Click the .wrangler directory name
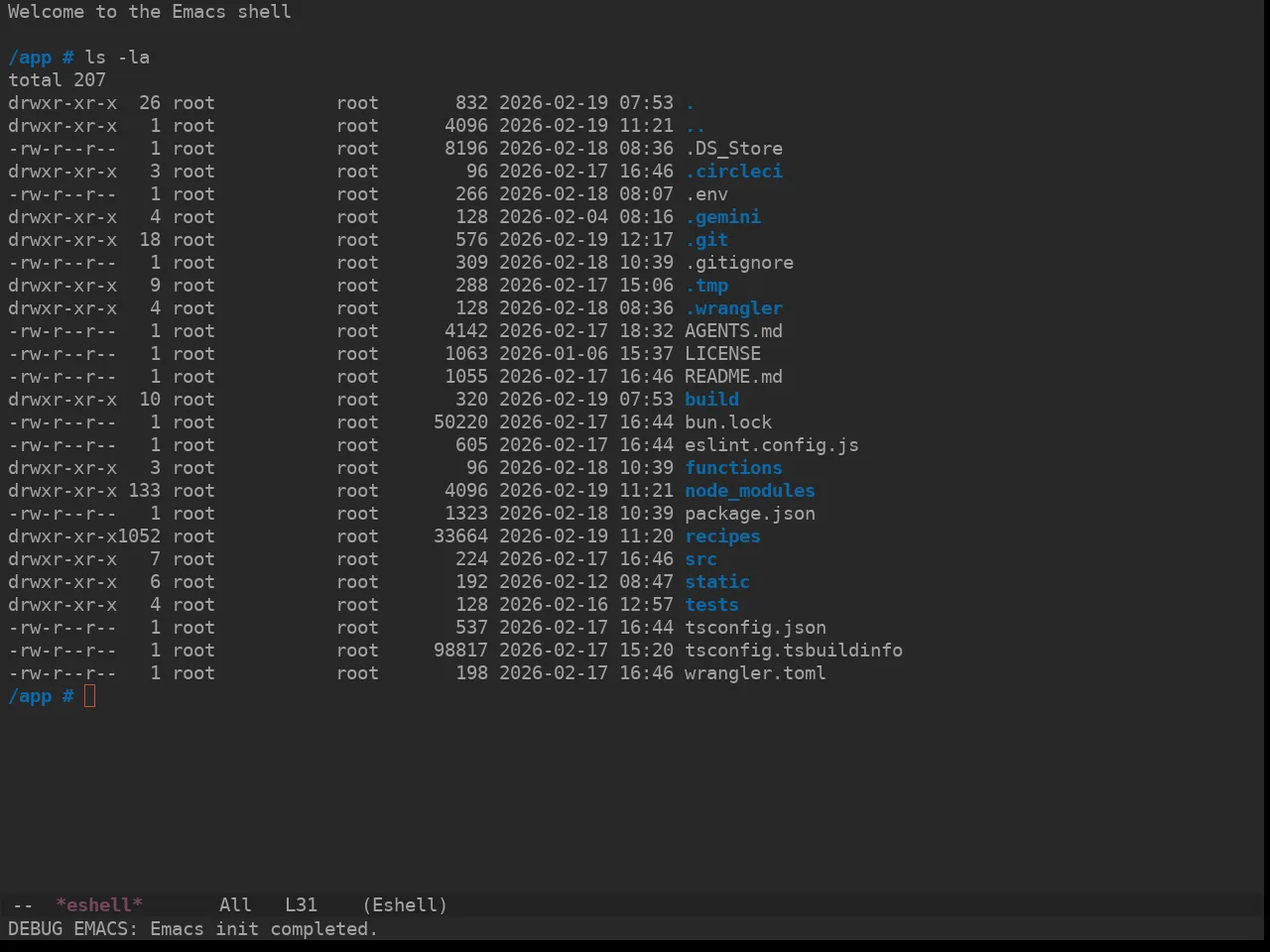The height and width of the screenshot is (952, 1270). pos(734,308)
